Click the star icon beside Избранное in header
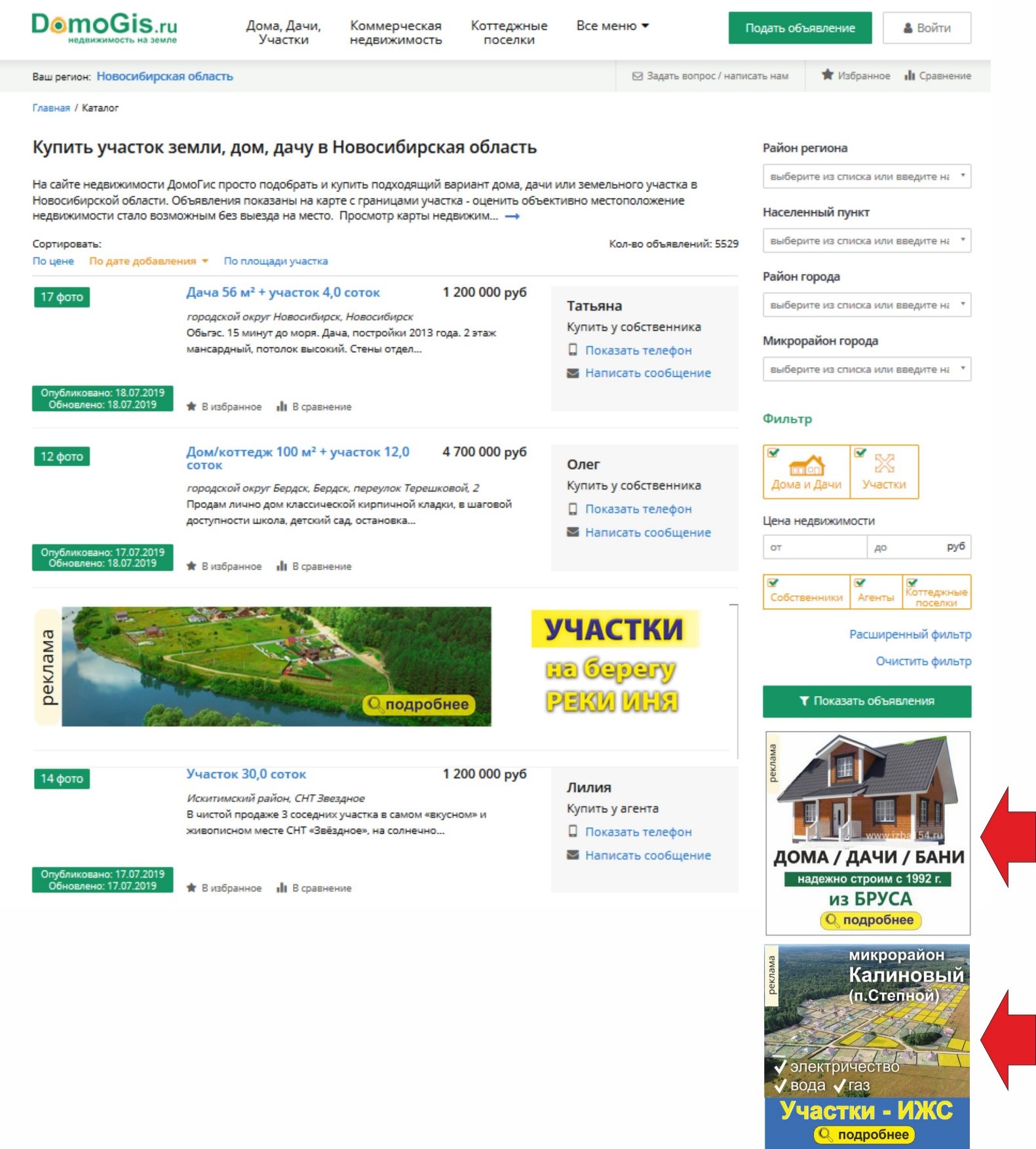This screenshot has height=1149, width=1036. coord(828,75)
